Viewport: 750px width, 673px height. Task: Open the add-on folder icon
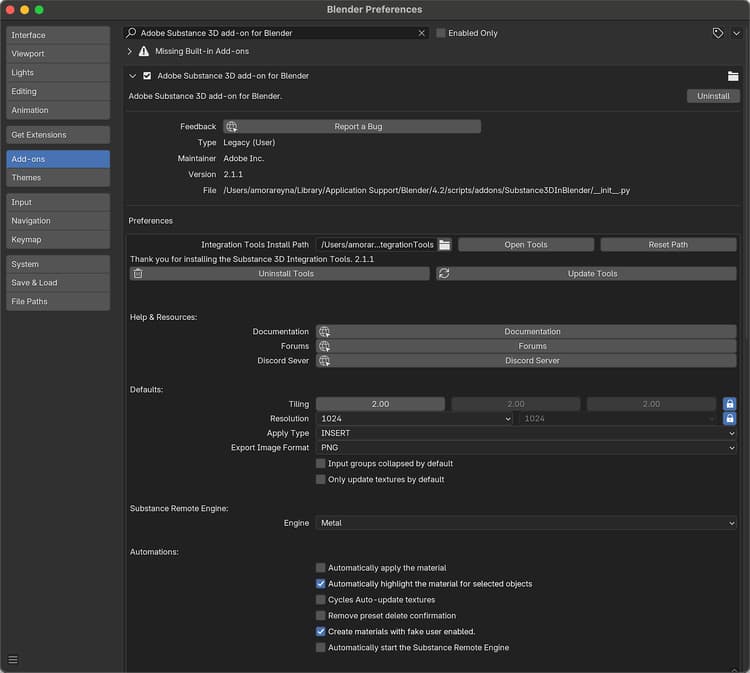click(x=733, y=76)
